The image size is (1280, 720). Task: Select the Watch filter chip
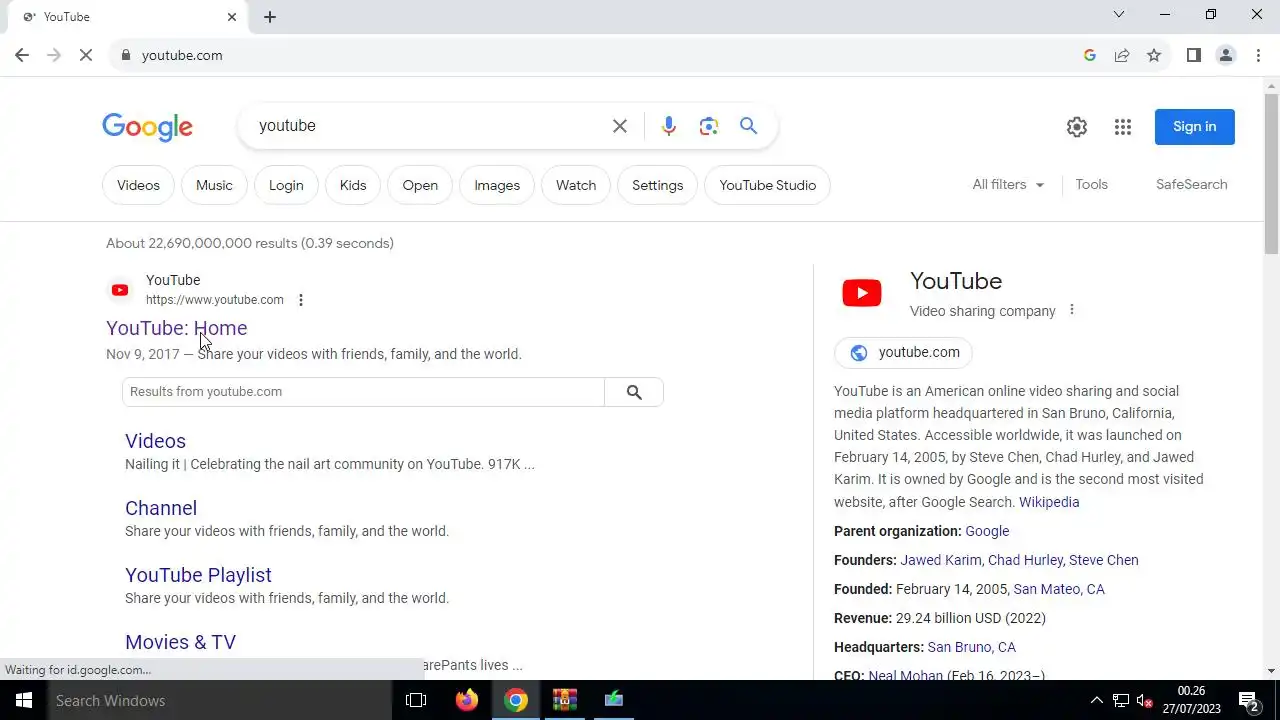pyautogui.click(x=576, y=185)
